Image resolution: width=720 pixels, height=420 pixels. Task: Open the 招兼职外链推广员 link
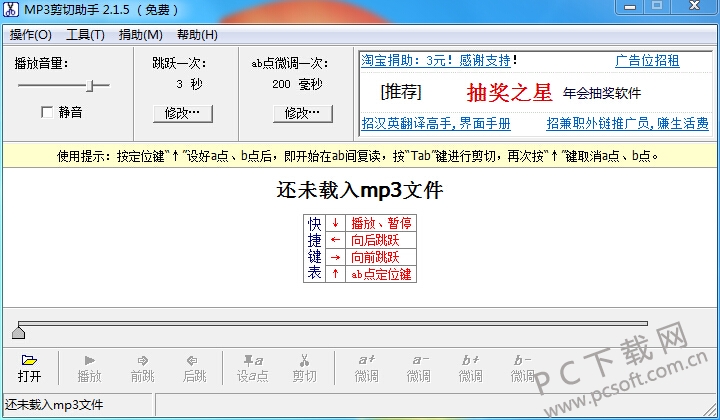coord(627,123)
